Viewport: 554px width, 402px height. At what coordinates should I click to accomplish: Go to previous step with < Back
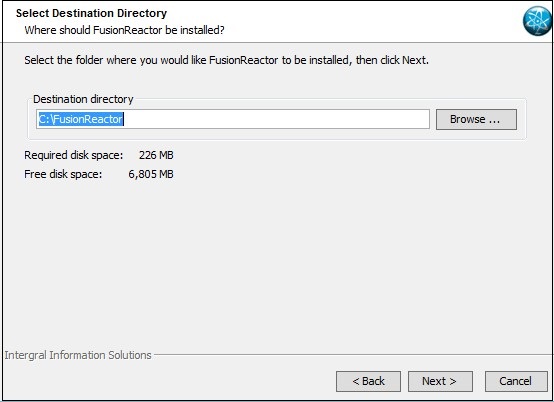click(368, 381)
